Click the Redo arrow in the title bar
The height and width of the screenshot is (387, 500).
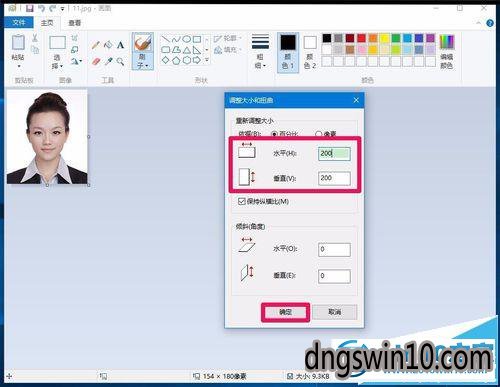point(52,8)
